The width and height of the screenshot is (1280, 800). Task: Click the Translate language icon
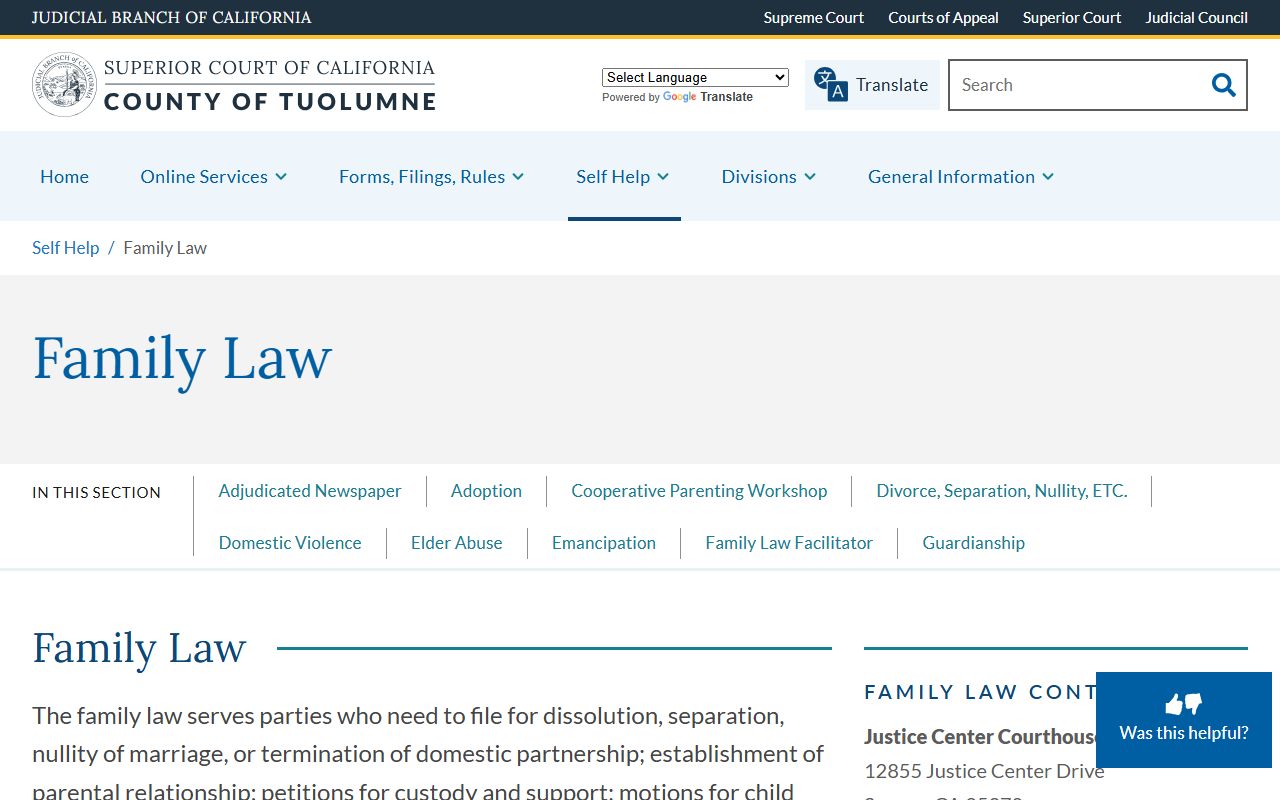pos(830,85)
